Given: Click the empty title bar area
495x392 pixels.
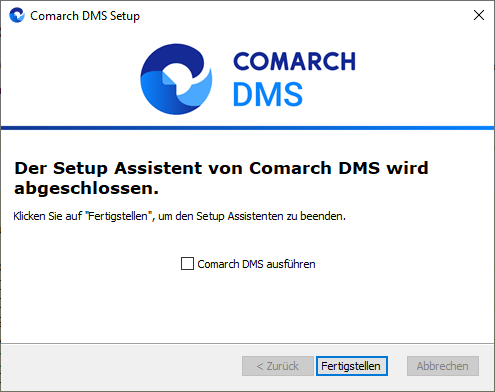Looking at the screenshot, I should click(x=300, y=15).
